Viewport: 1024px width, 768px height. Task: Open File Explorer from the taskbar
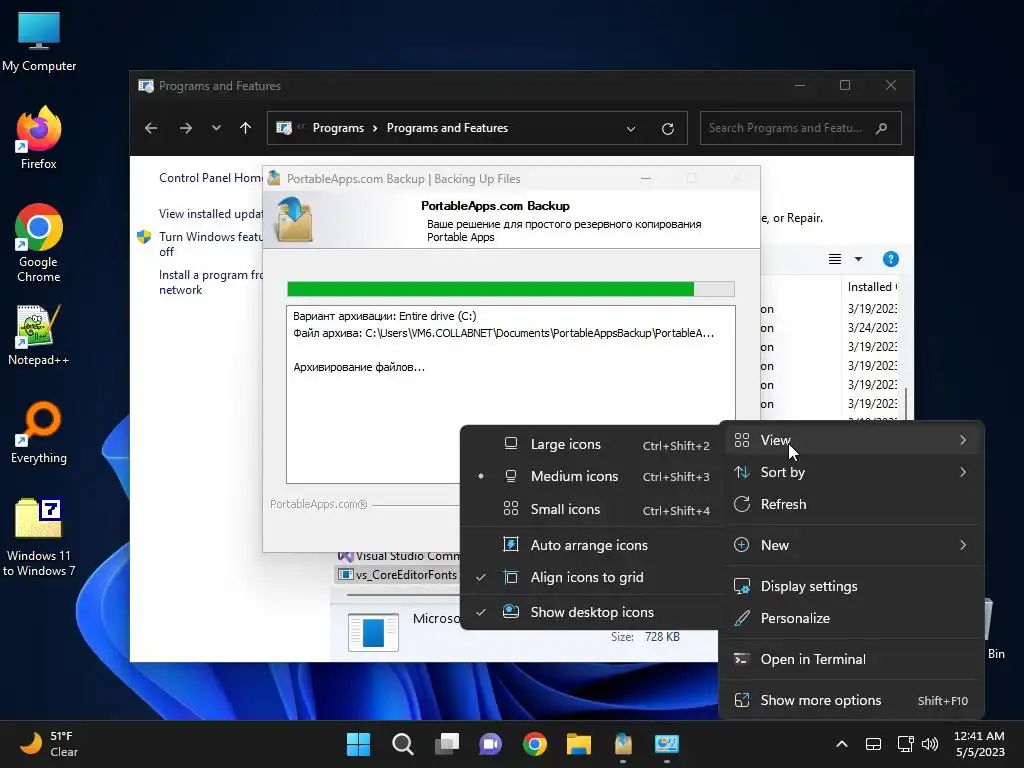(x=579, y=744)
